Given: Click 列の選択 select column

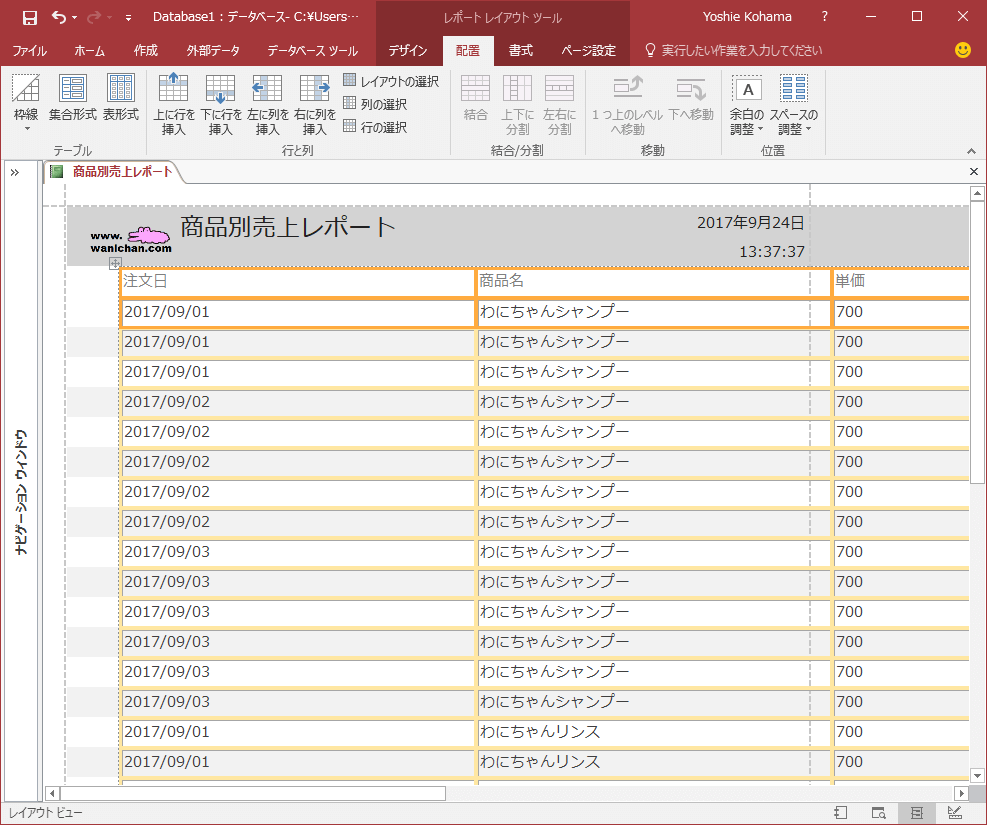Looking at the screenshot, I should point(375,104).
